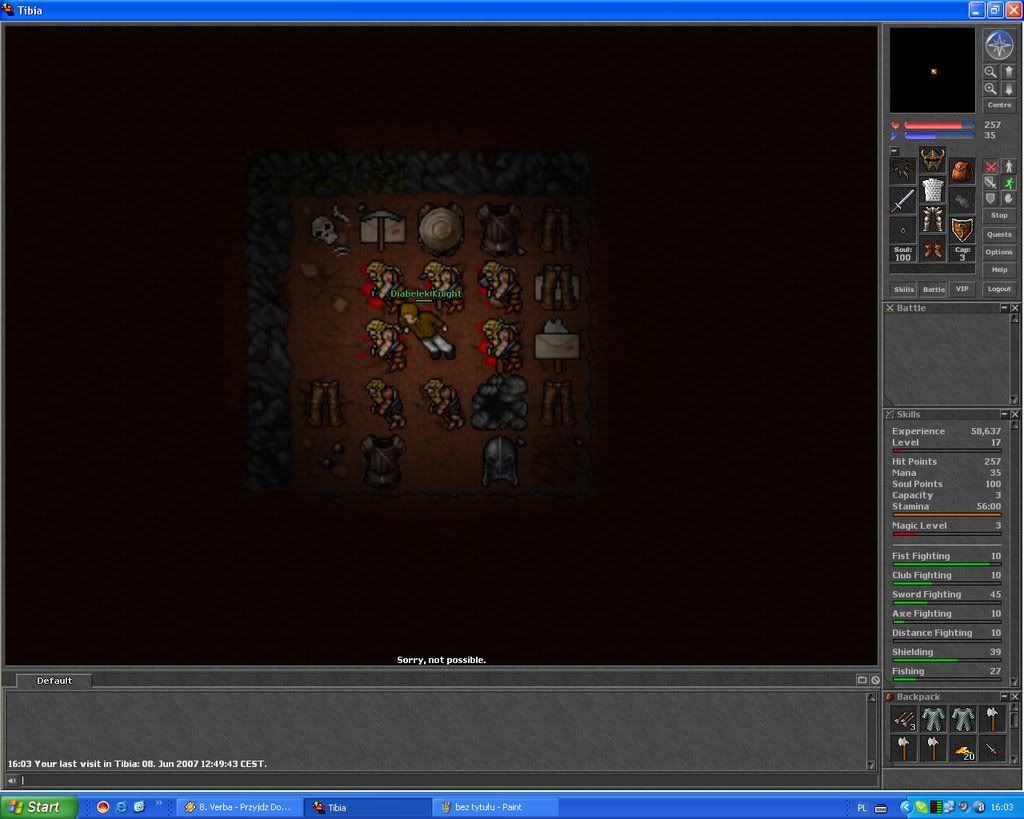
Task: Click the necklace amulet slot
Action: coord(903,171)
